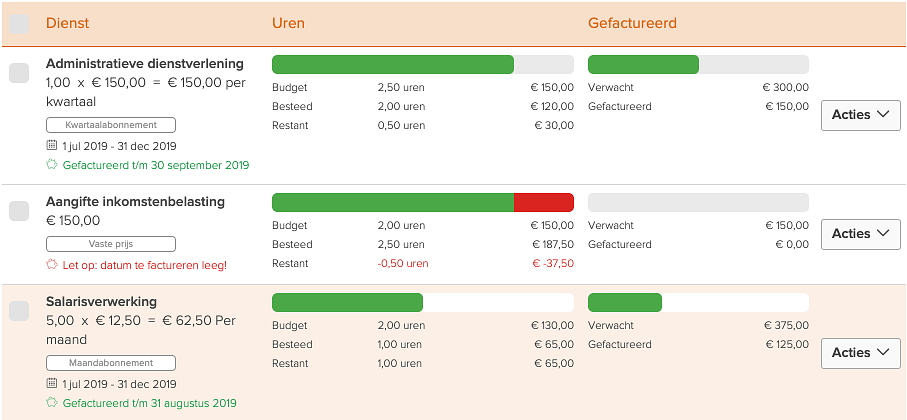The width and height of the screenshot is (907, 420).
Task: Open Acties dropdown for Administratieve dienstverlening
Action: [860, 115]
